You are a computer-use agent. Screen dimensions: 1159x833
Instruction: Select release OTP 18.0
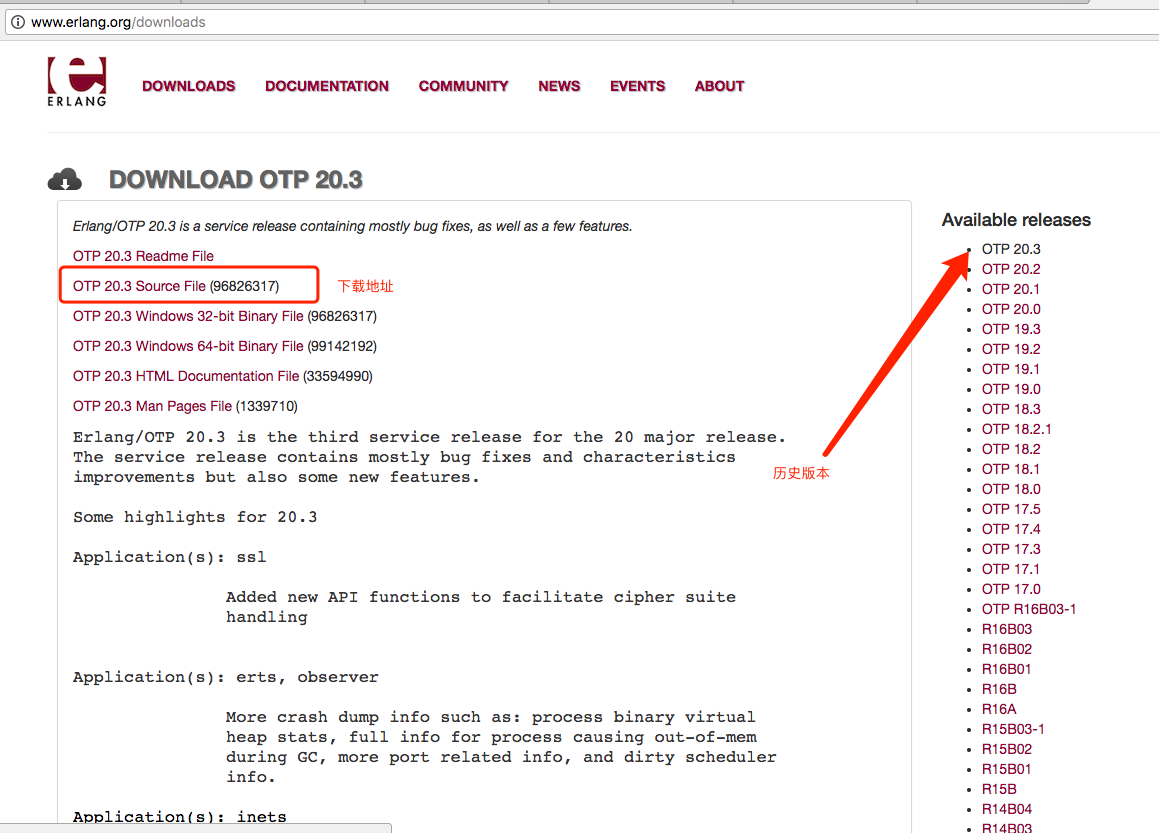[x=1010, y=489]
